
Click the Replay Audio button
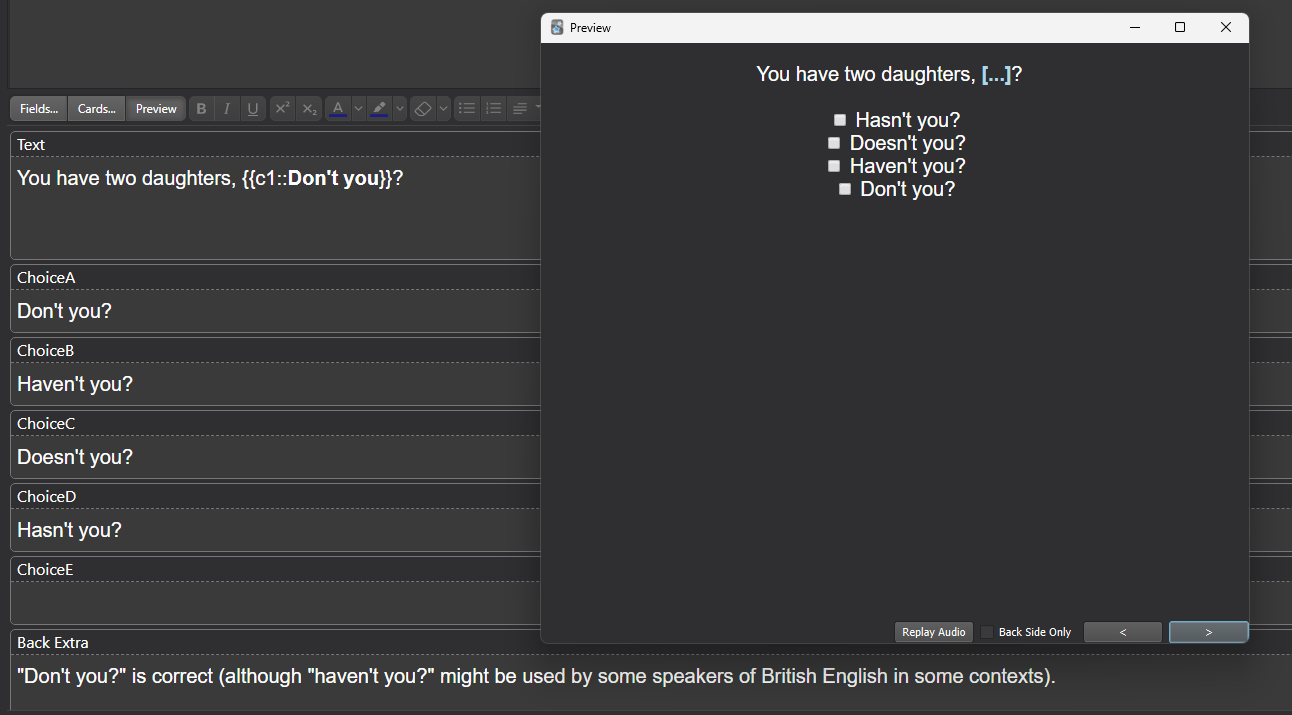[x=934, y=632]
